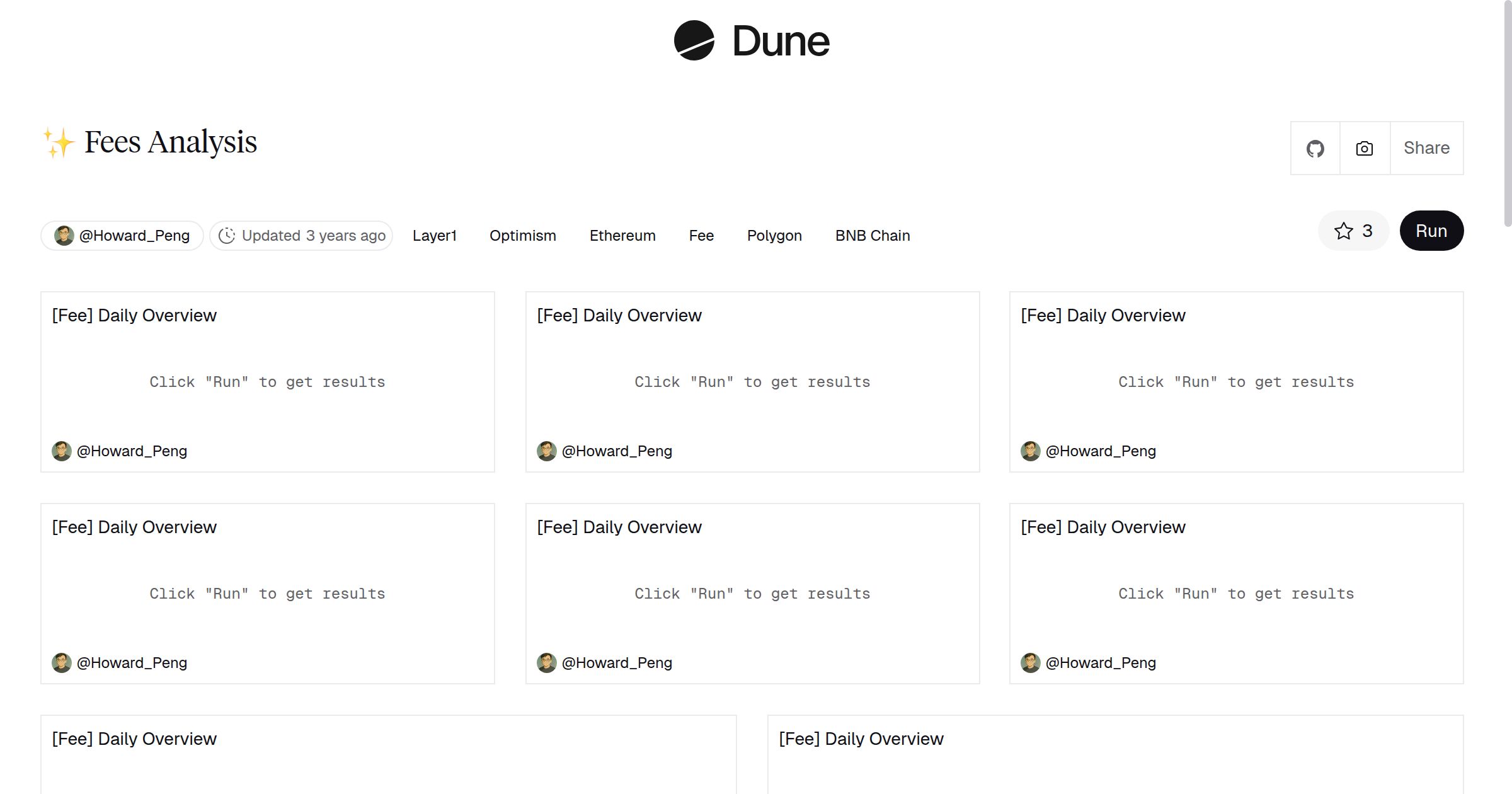Star the dashboard with star icon

1344,231
